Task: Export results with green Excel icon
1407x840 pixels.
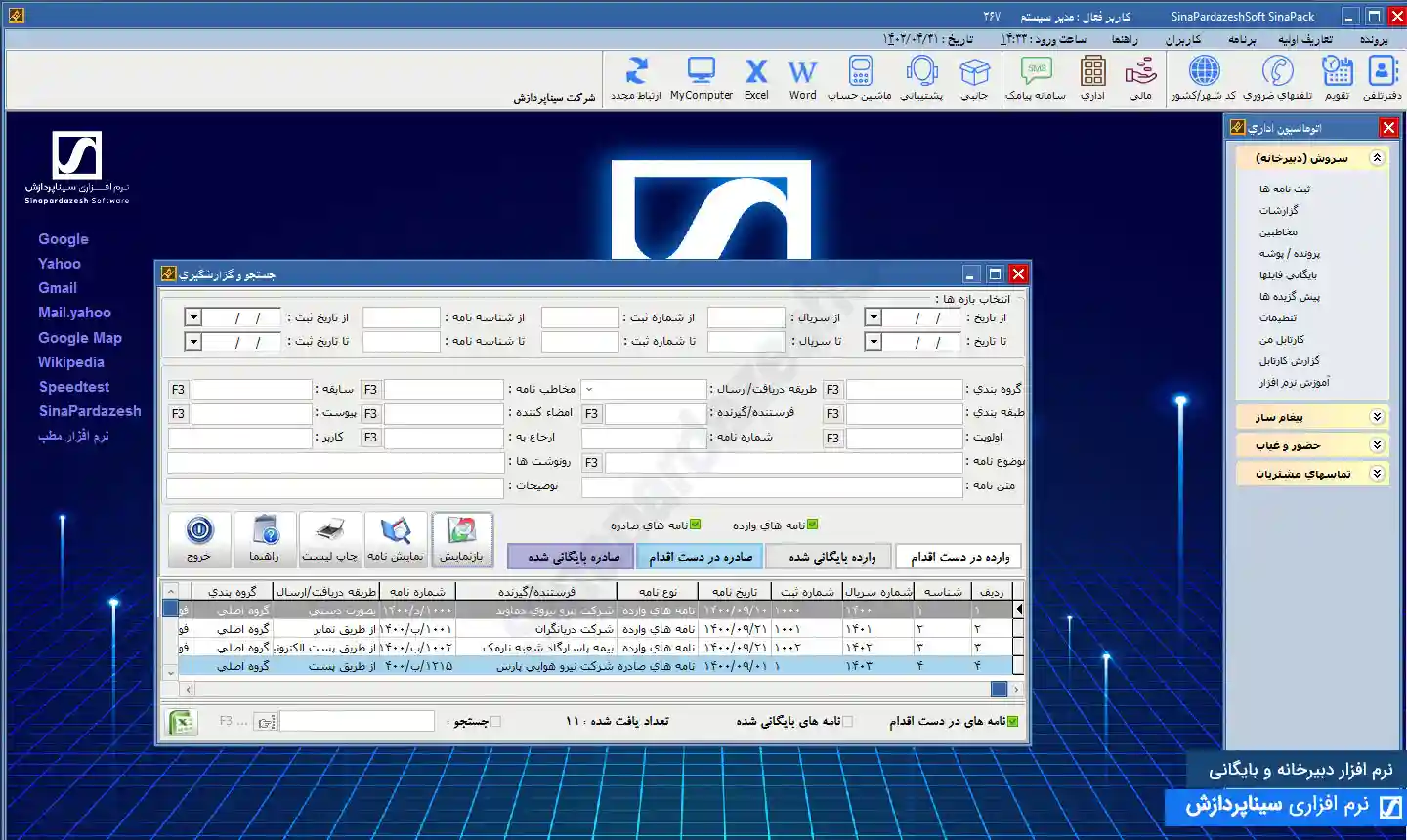Action: [x=183, y=722]
